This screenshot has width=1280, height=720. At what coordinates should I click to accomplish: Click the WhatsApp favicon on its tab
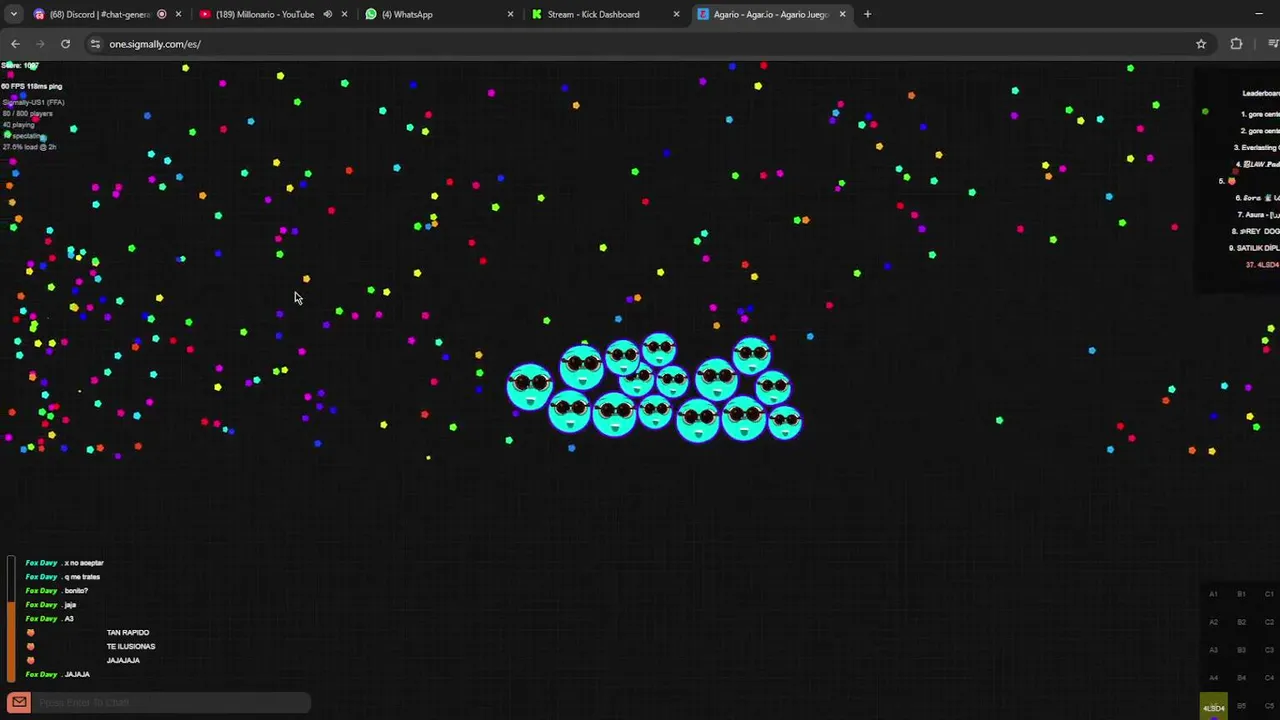pos(371,14)
